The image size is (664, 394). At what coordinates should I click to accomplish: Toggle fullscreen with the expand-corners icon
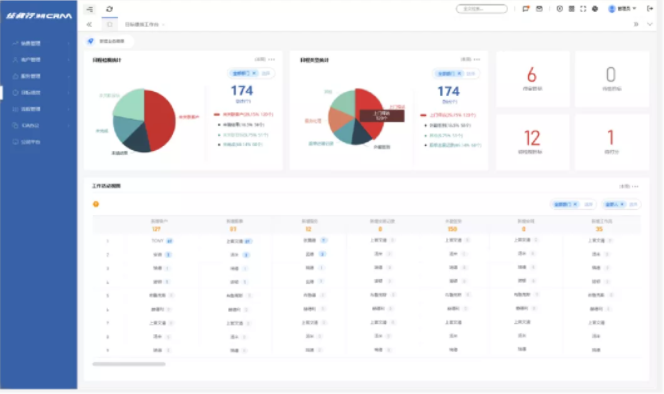(x=583, y=8)
